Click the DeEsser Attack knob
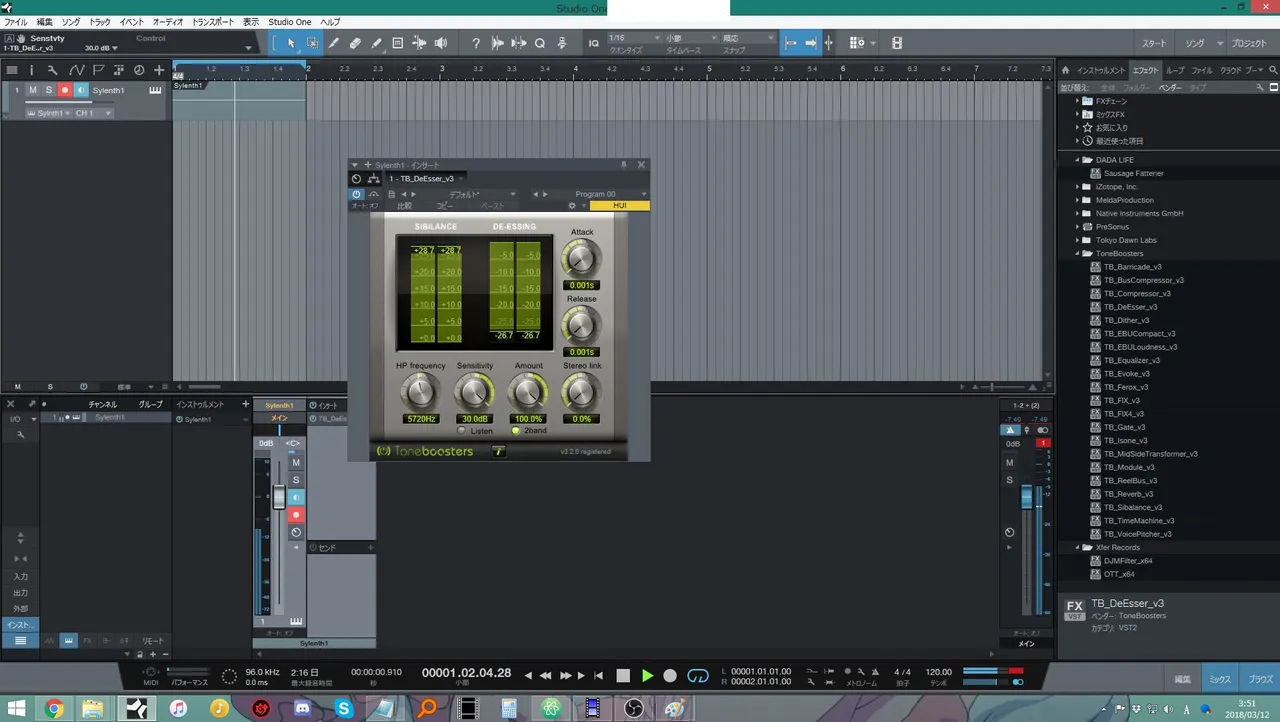 (581, 260)
